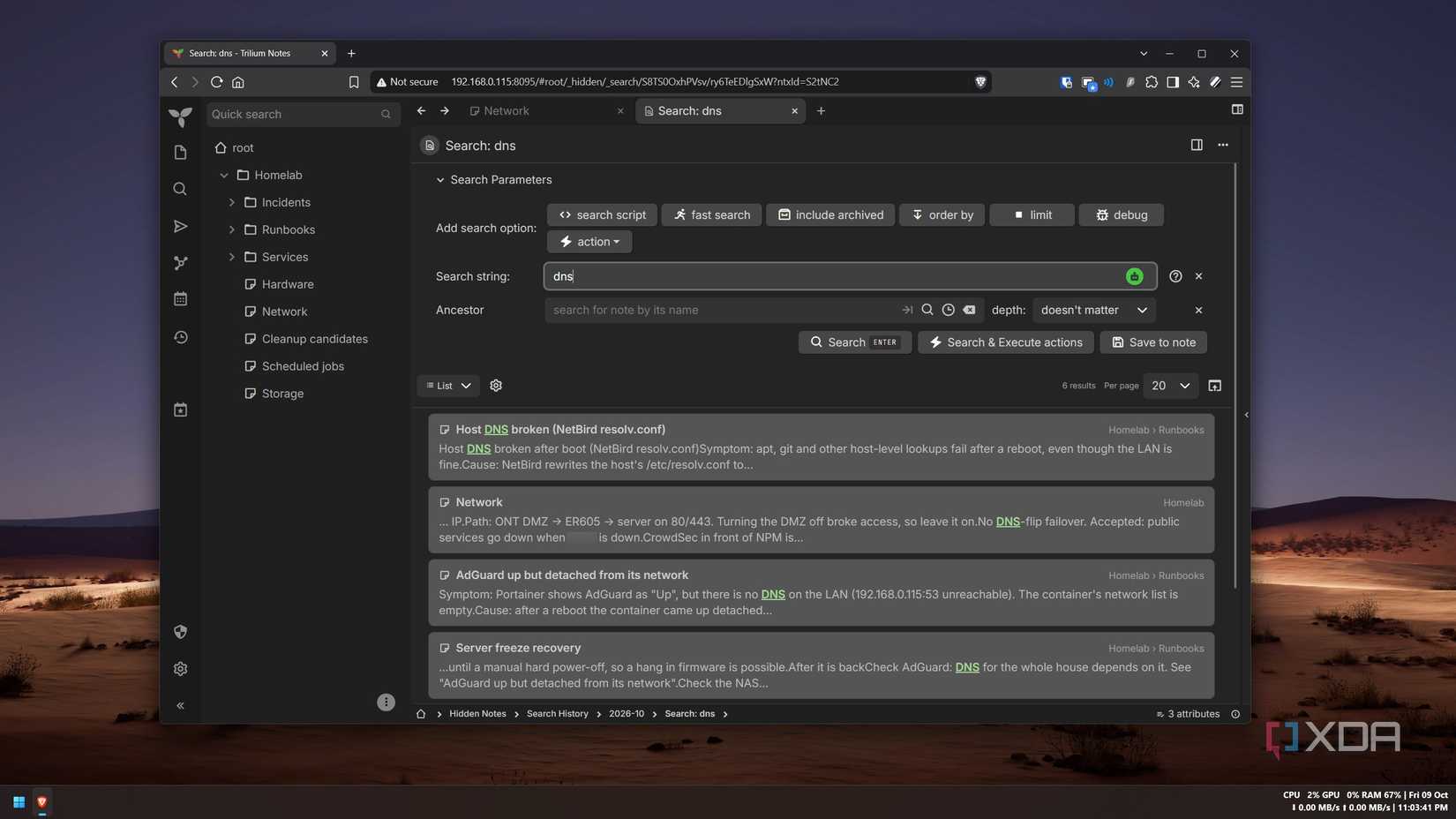Collapse the left sidebar with double-chevron icon
1456x819 pixels.
click(x=180, y=705)
